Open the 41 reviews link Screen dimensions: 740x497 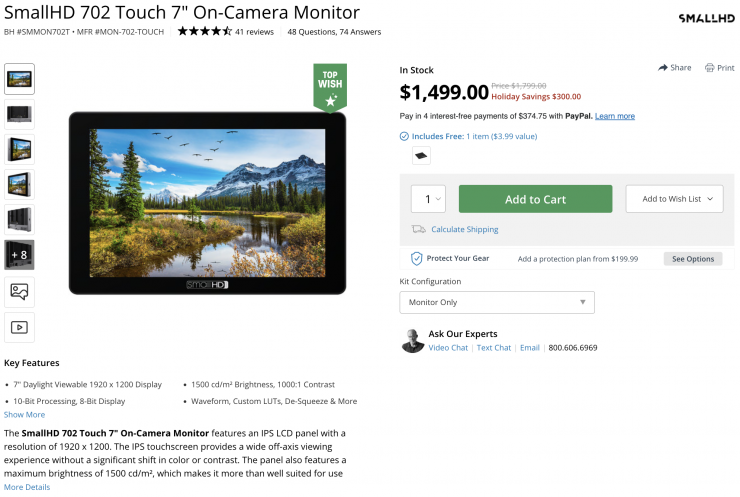tap(254, 32)
